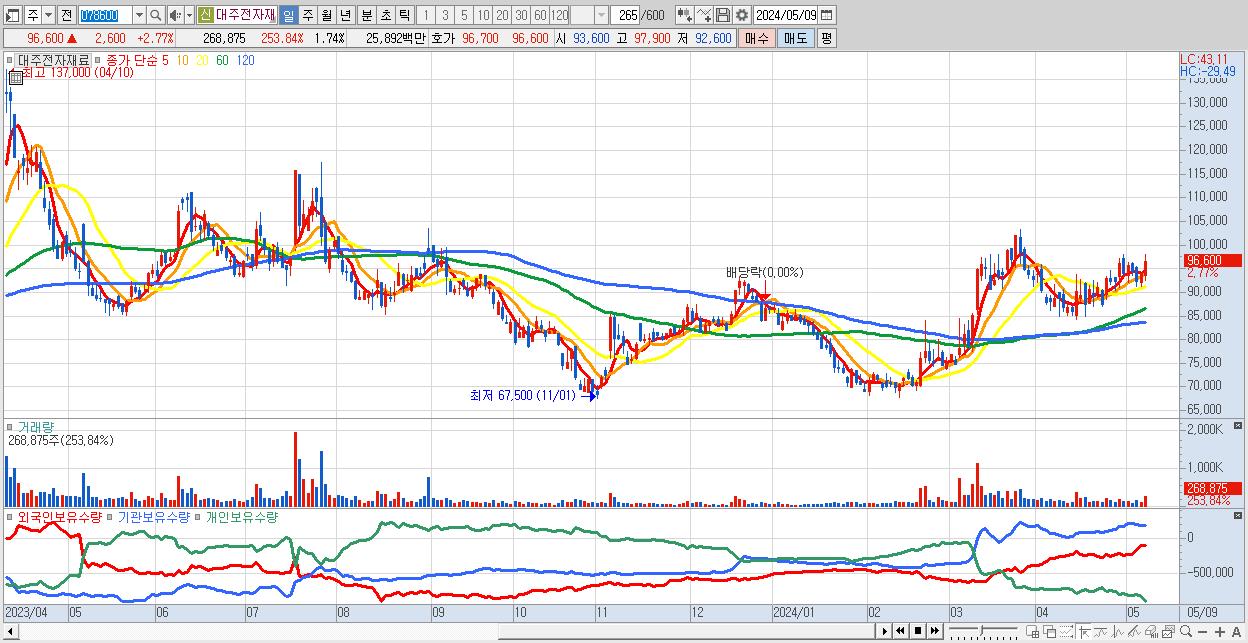Click the candlestick pattern icon in bottom toolbar
Viewport: 1248px width, 643px height.
[1118, 631]
